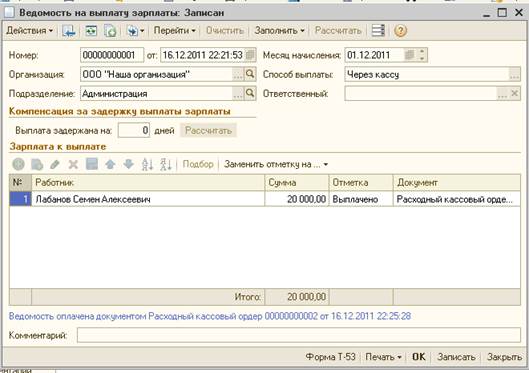Open the Организация magnifier lookup icon
This screenshot has height=373, width=529.
click(250, 74)
